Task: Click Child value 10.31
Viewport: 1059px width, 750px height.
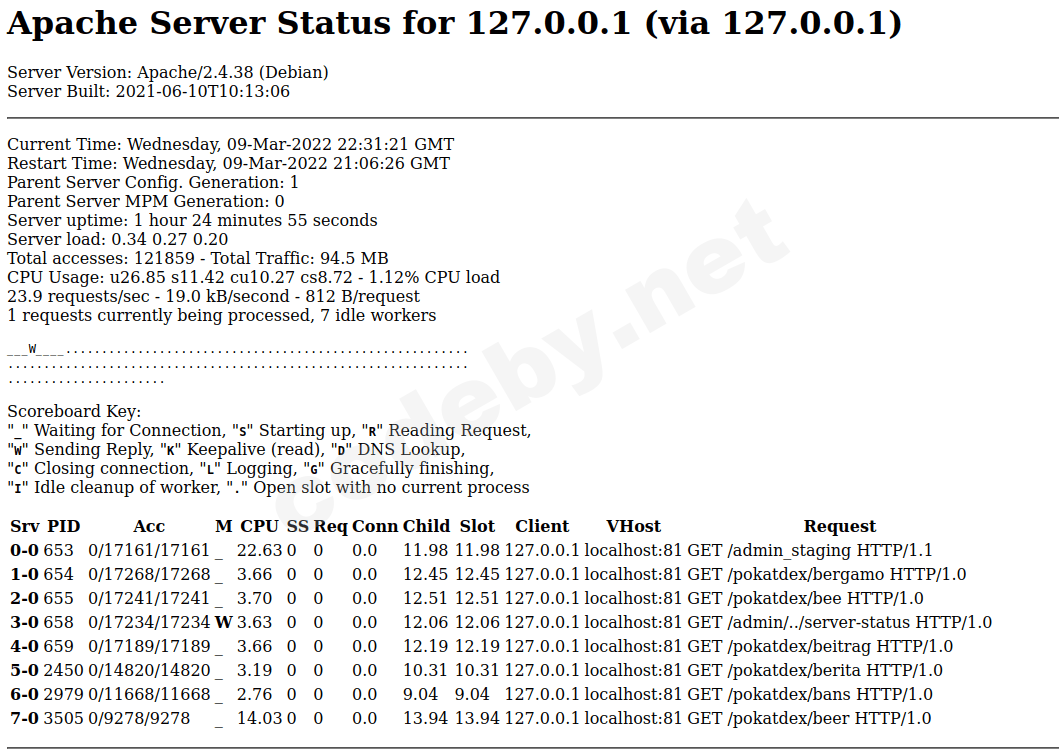Action: (425, 670)
